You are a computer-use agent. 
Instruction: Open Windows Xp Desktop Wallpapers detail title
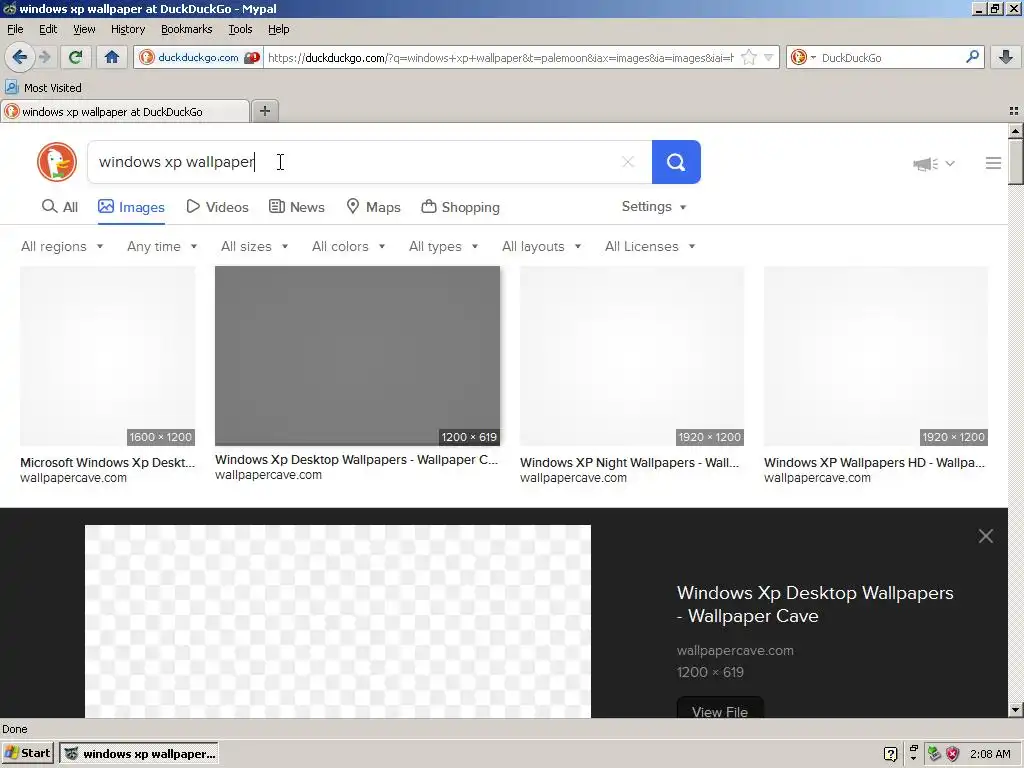coord(815,604)
